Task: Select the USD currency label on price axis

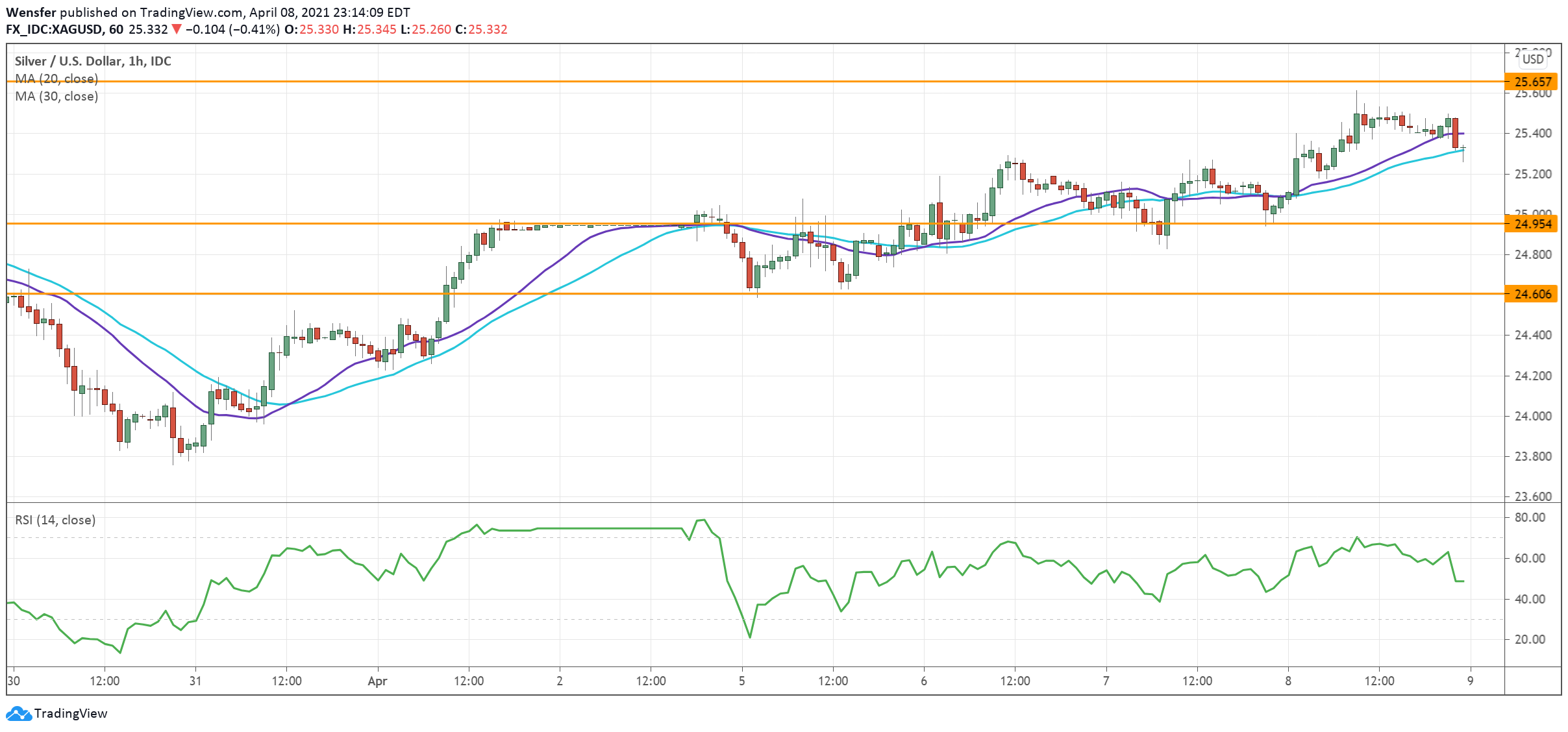Action: (x=1533, y=58)
